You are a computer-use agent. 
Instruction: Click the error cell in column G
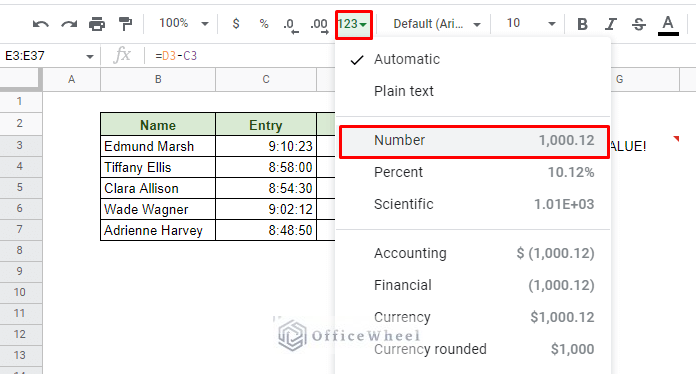(x=645, y=146)
